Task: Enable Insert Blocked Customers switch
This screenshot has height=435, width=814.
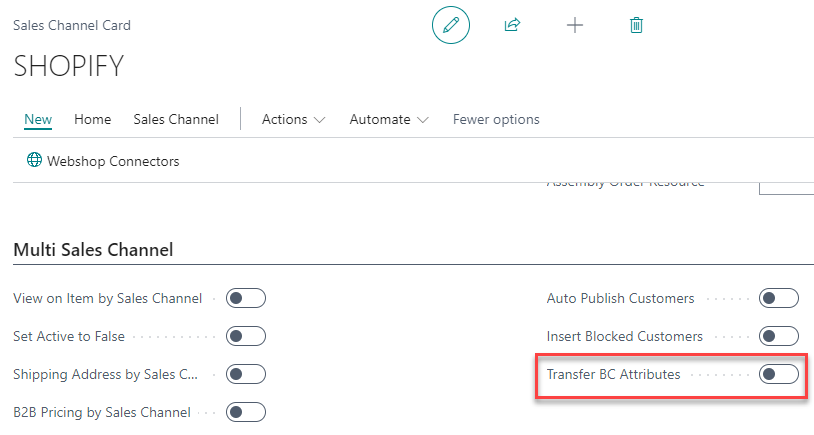Action: [779, 336]
